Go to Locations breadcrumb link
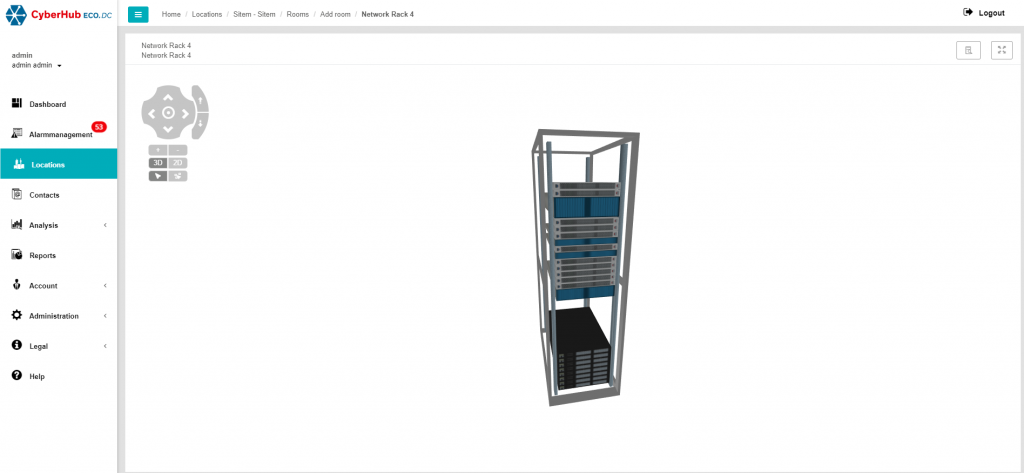 coord(207,14)
